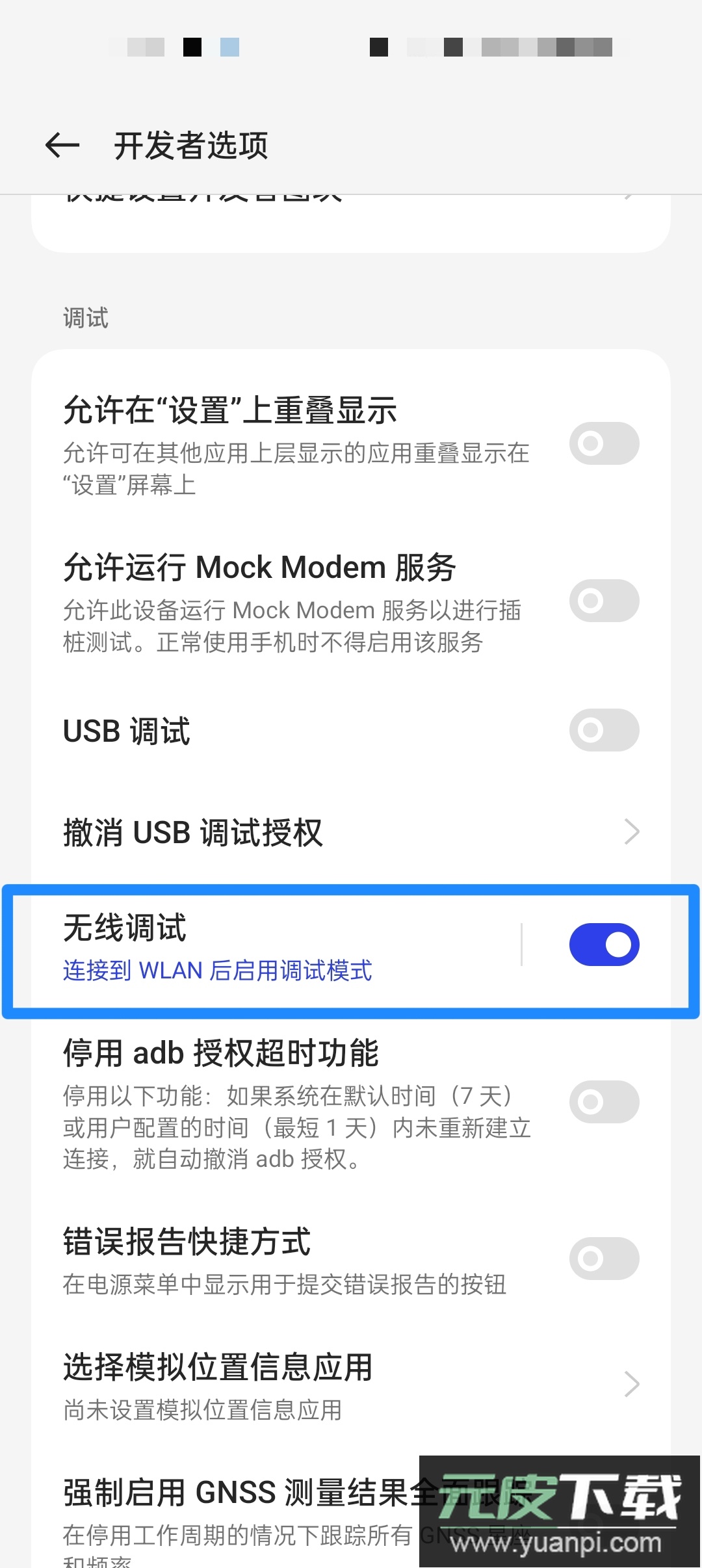Tap the 错误报告快捷方式 row title
The width and height of the screenshot is (702, 1568).
click(x=187, y=1242)
